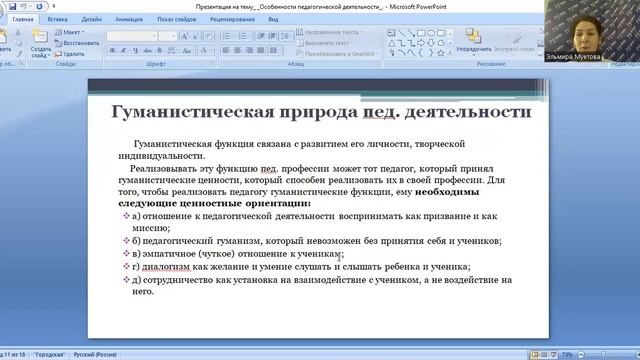
Task: Click the bulleted list icon
Action: (x=227, y=36)
